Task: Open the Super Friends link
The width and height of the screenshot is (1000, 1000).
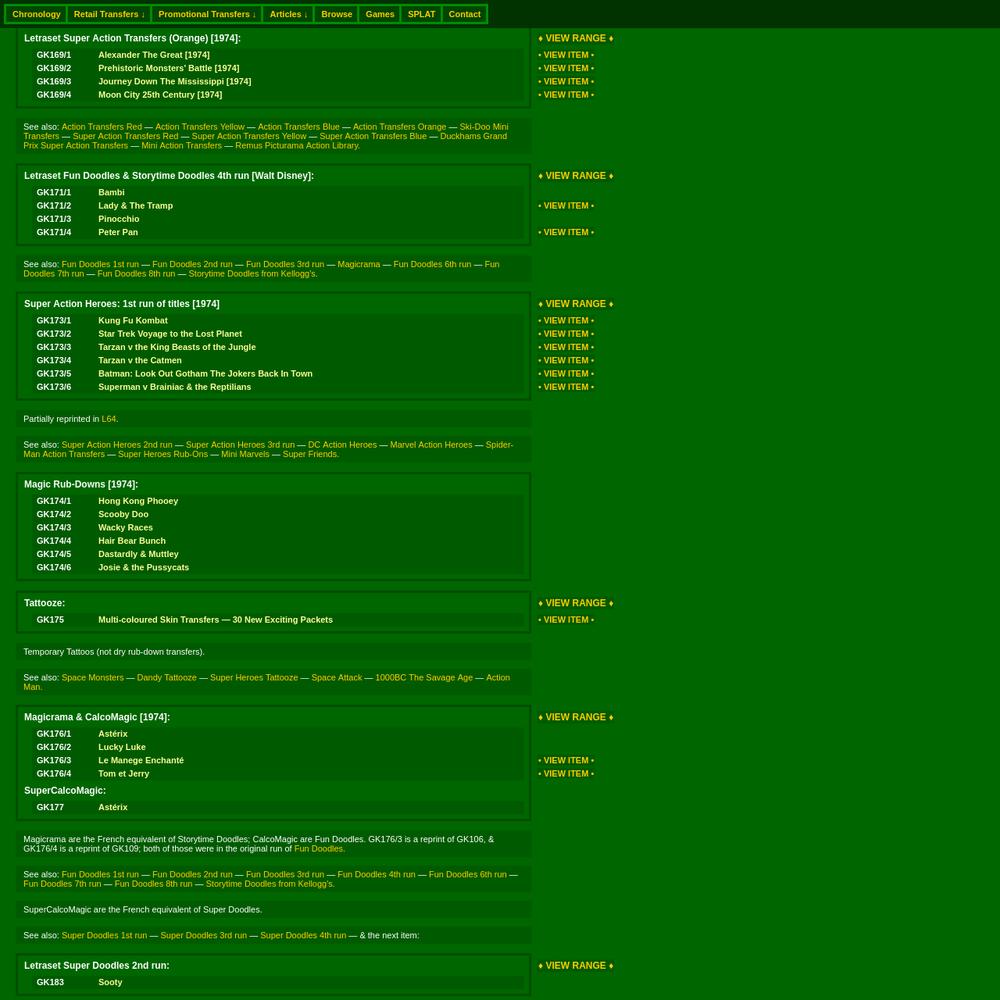Action: coord(311,455)
